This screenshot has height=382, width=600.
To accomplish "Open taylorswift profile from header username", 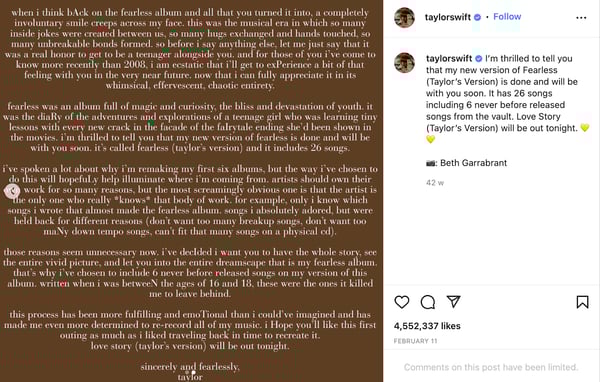I will tap(448, 17).
